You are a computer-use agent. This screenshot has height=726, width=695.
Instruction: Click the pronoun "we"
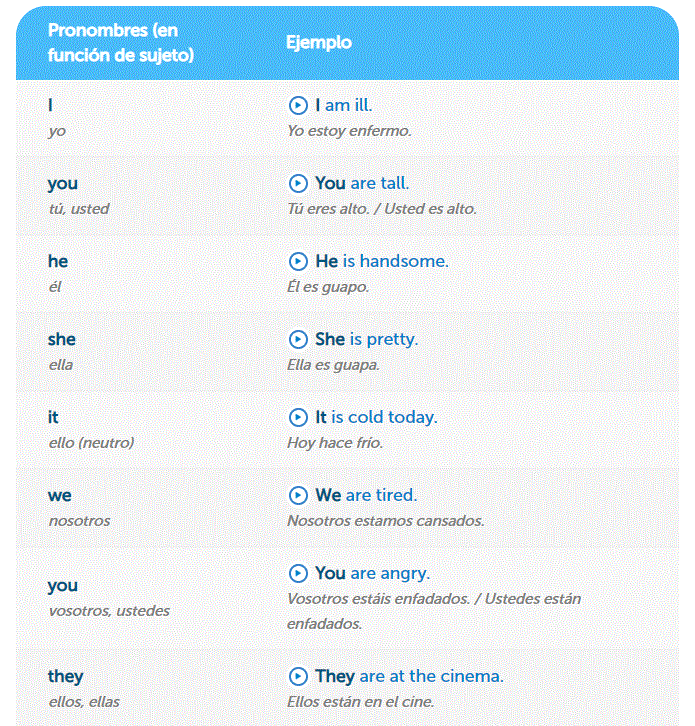pos(60,495)
